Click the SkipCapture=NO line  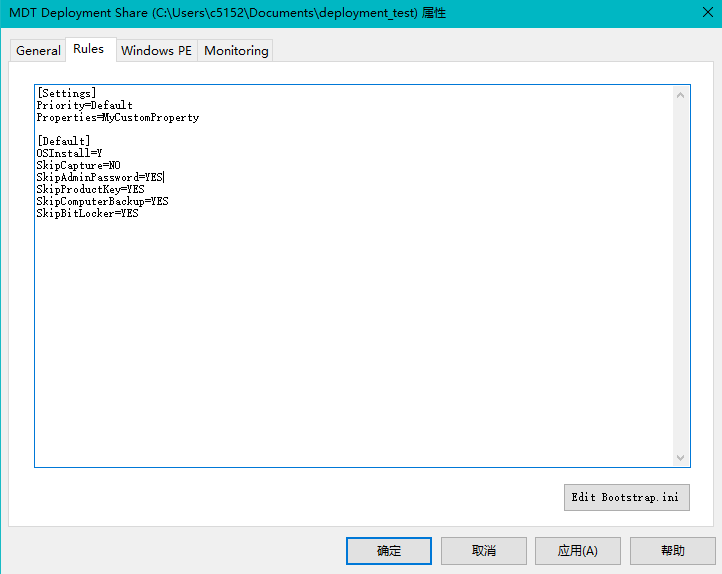[x=78, y=165]
